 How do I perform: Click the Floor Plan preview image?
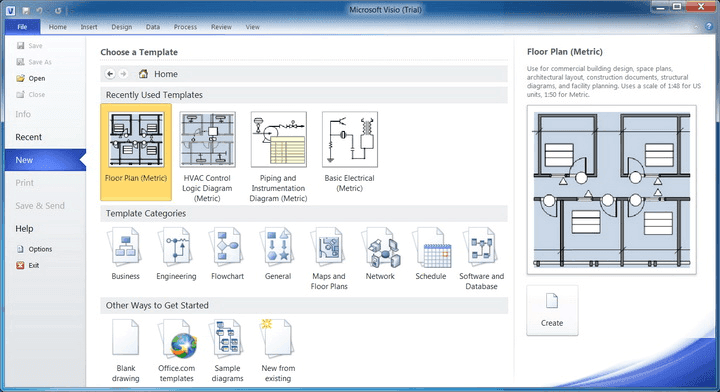[612, 190]
